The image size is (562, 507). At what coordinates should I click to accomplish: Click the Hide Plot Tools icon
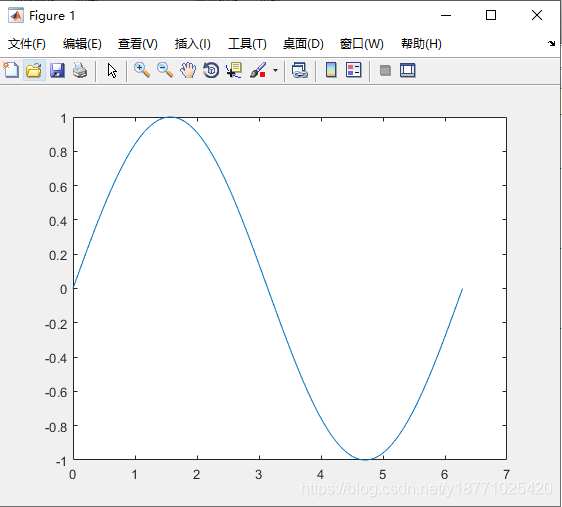385,70
